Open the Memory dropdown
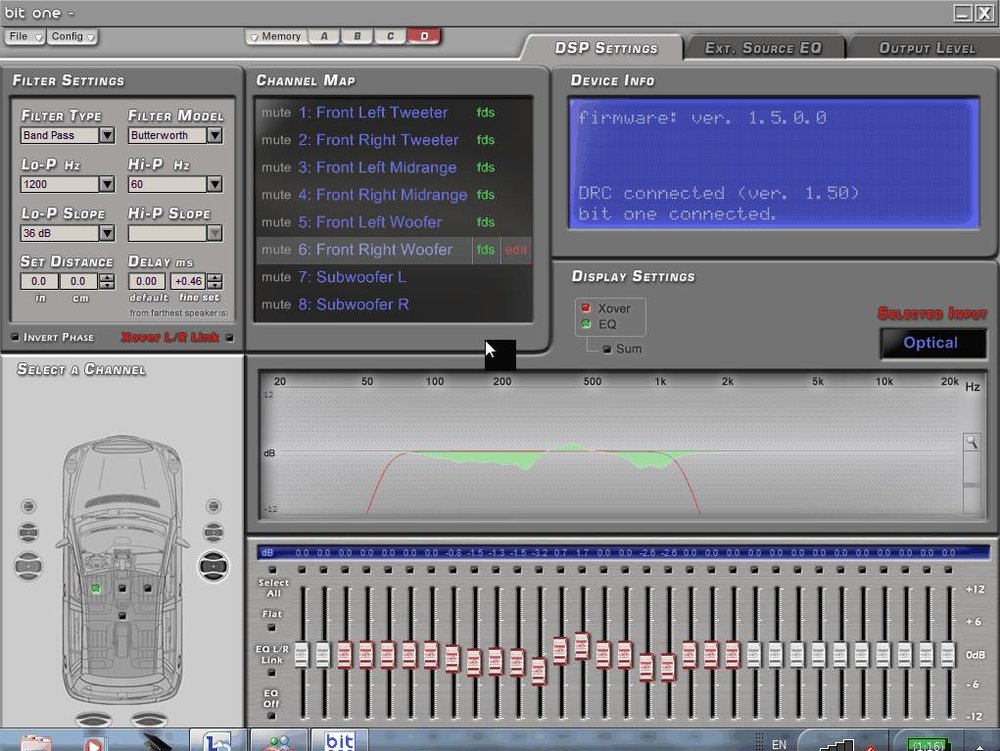This screenshot has width=1000, height=751. point(276,36)
